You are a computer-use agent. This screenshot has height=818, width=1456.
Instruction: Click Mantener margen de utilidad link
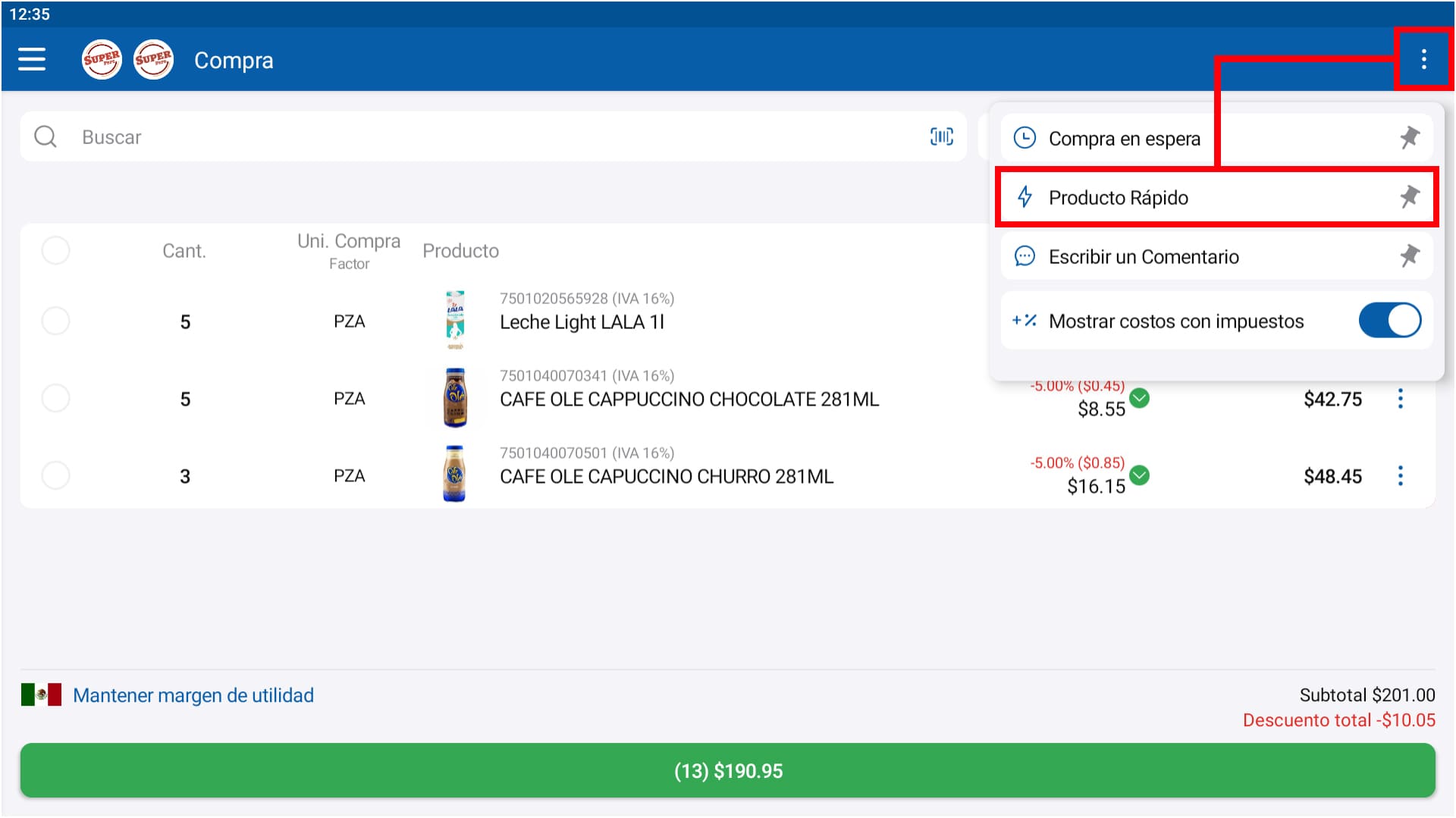click(193, 695)
